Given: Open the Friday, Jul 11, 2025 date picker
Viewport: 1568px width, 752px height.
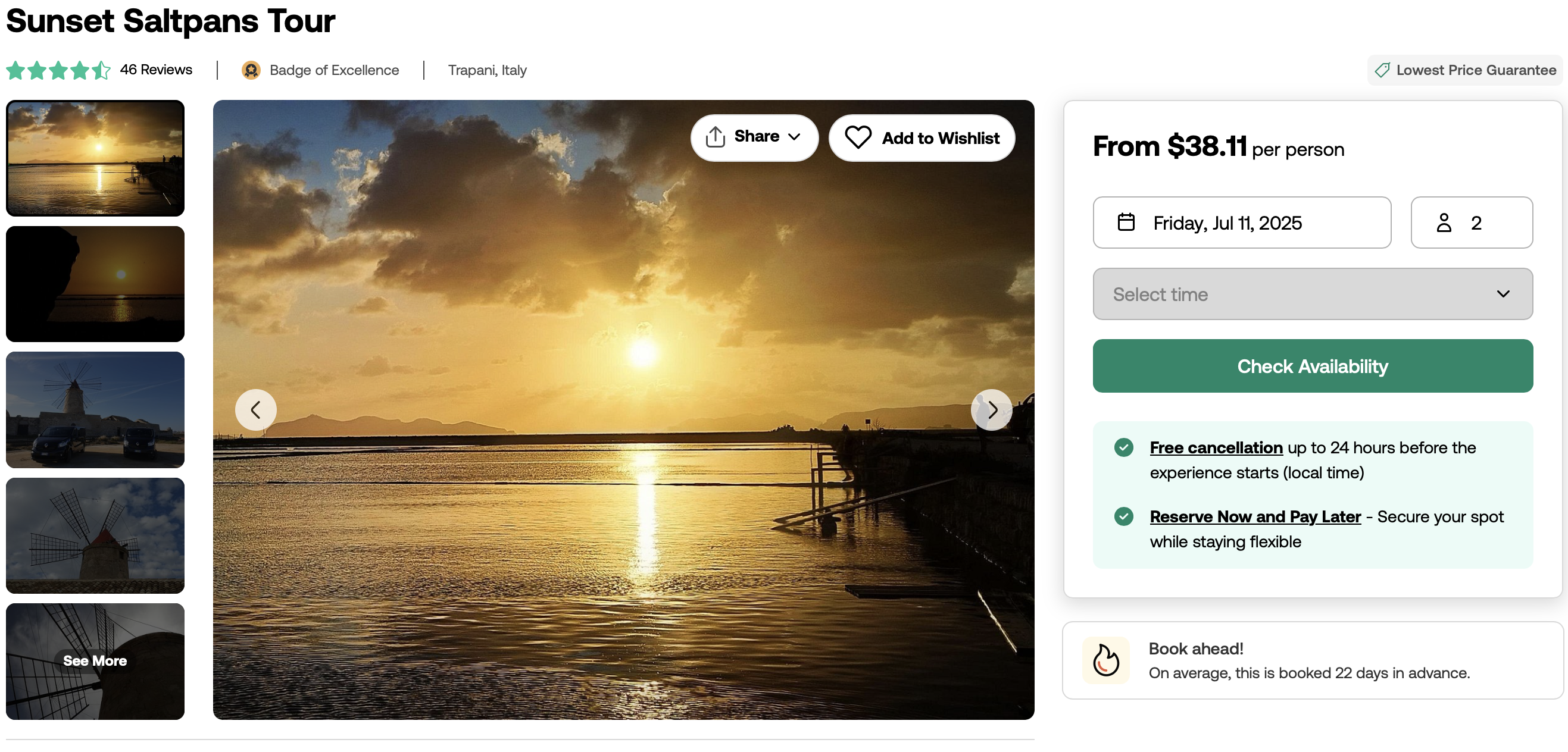Looking at the screenshot, I should click(x=1242, y=222).
